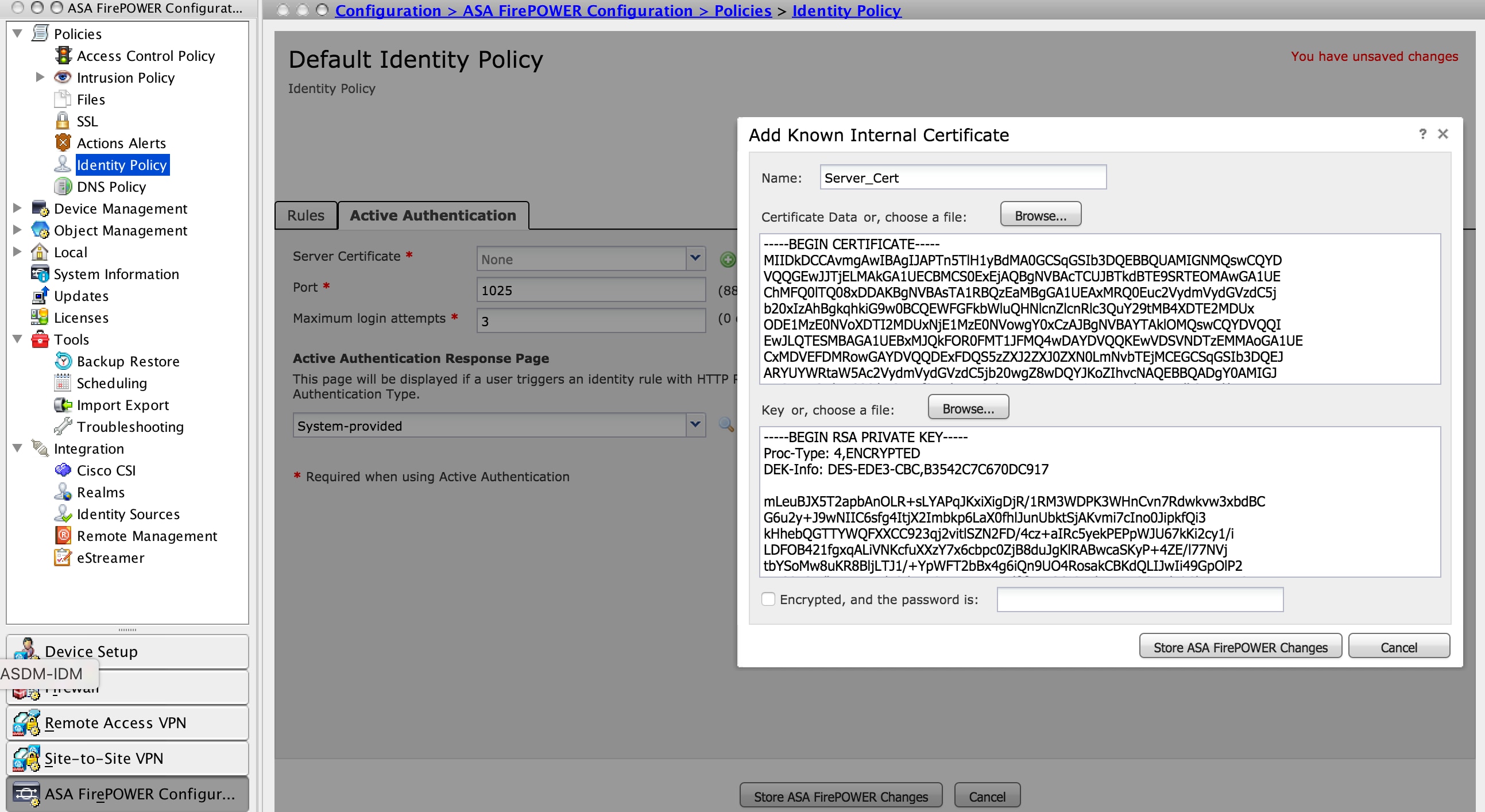Click the Remote Management icon

click(x=63, y=535)
